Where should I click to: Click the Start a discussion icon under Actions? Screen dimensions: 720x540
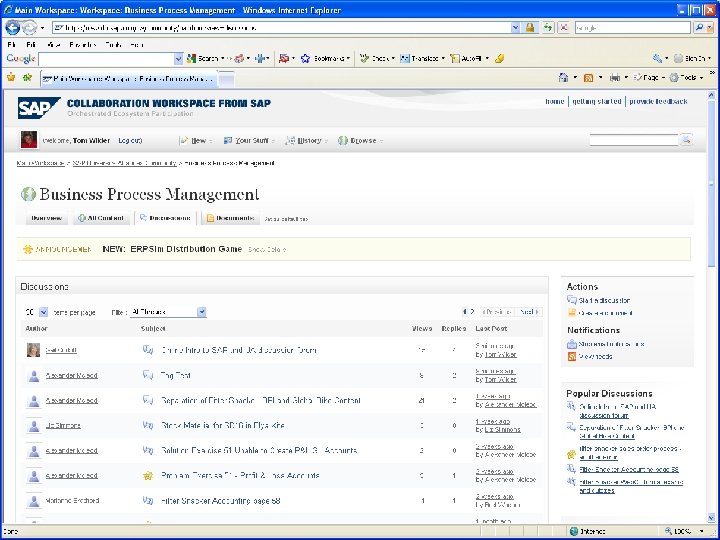572,300
